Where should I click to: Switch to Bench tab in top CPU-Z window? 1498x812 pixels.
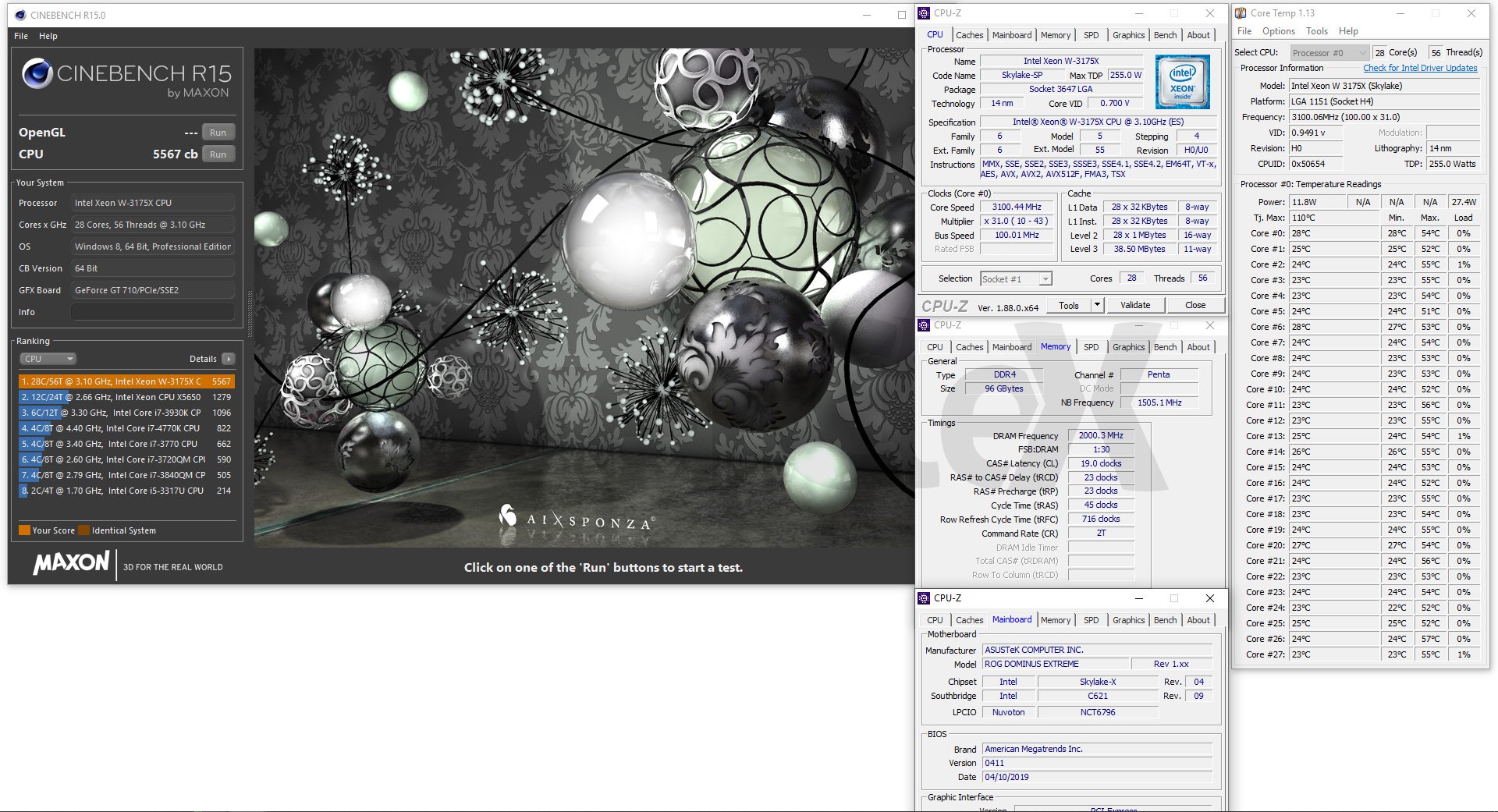pos(1165,35)
